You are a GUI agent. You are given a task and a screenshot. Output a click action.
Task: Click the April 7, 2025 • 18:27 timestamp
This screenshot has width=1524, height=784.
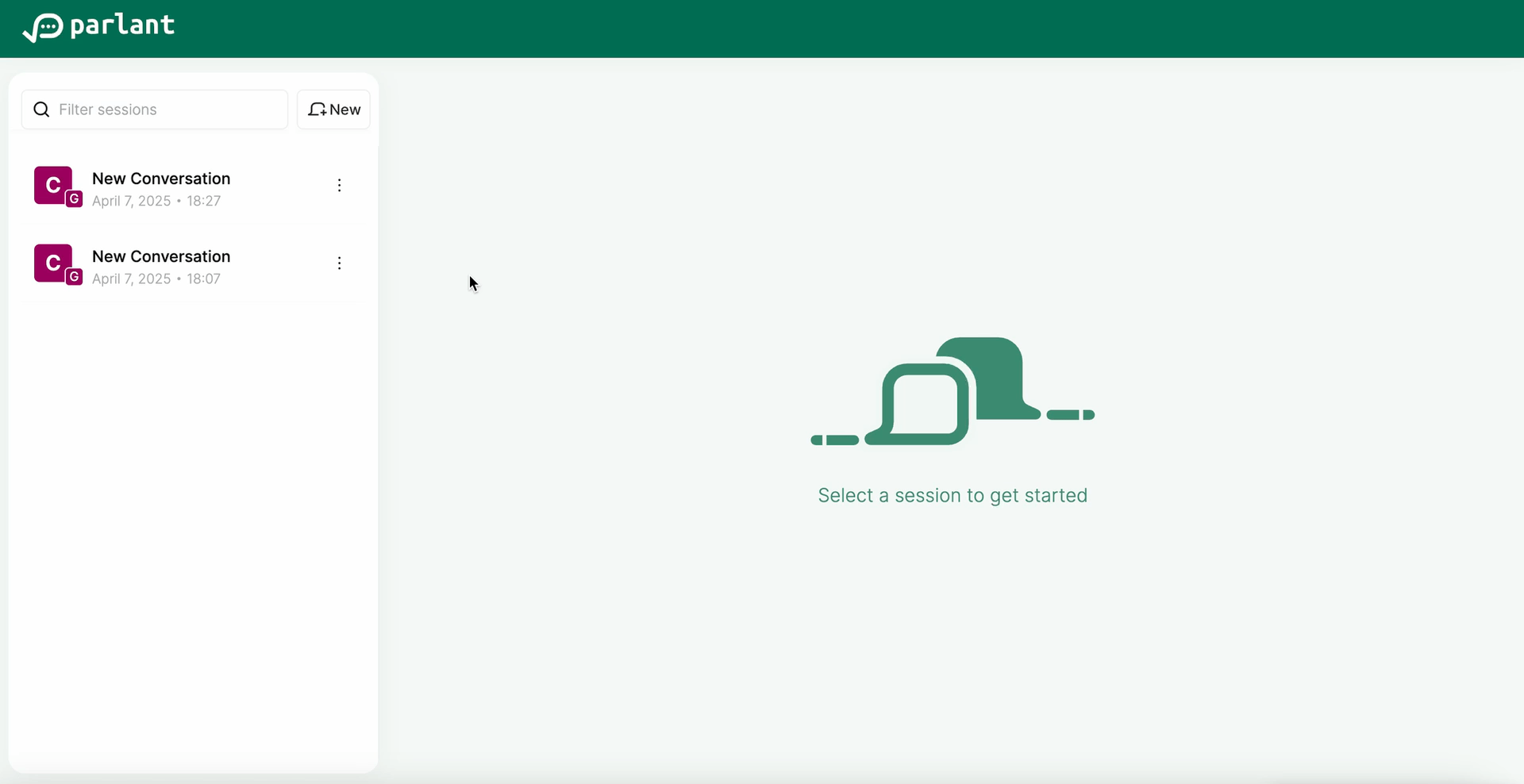point(156,202)
